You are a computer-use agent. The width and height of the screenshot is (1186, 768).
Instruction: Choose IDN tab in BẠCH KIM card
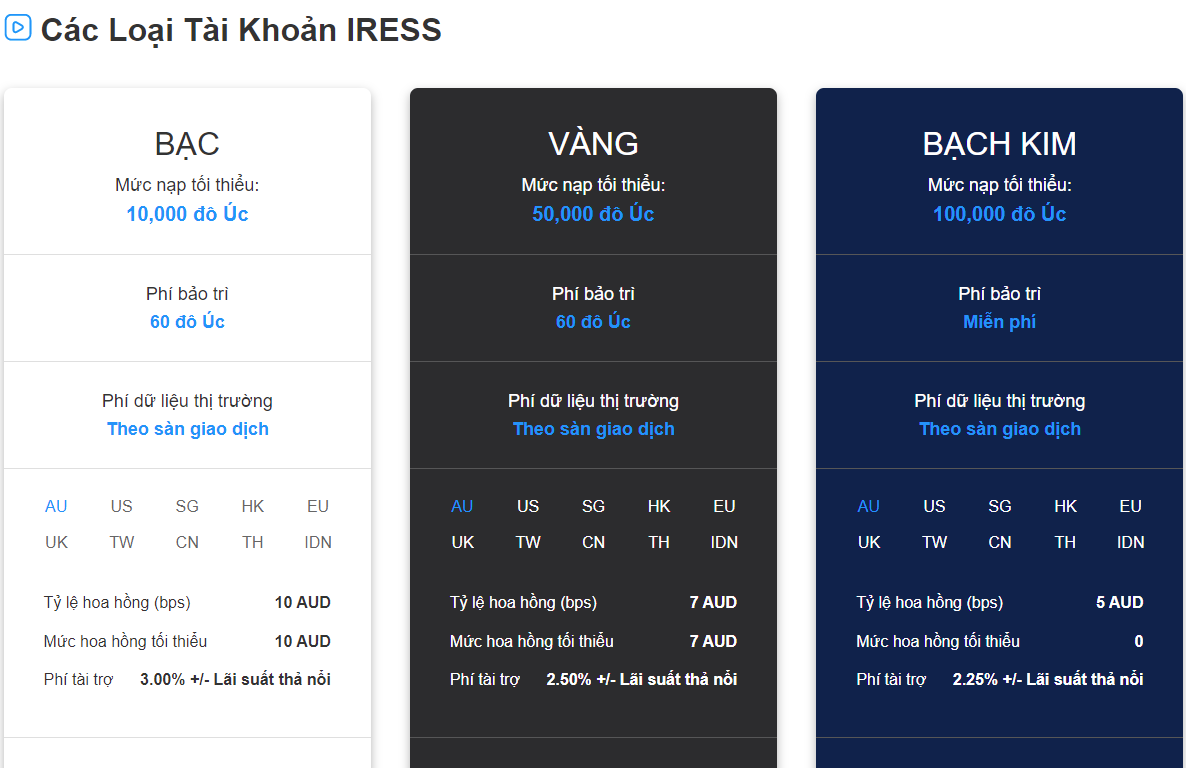coord(1131,543)
